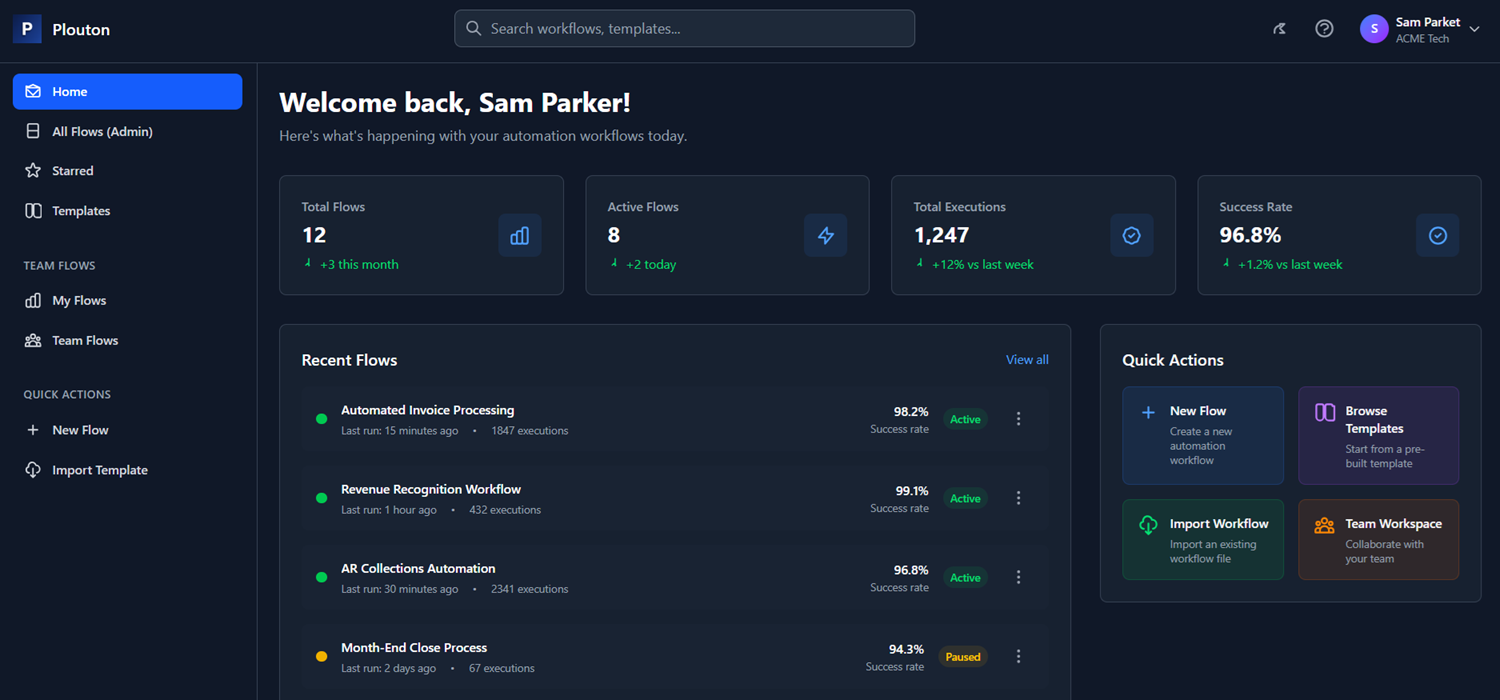The height and width of the screenshot is (700, 1500).
Task: Click the Total Flows bar chart icon
Action: 520,235
